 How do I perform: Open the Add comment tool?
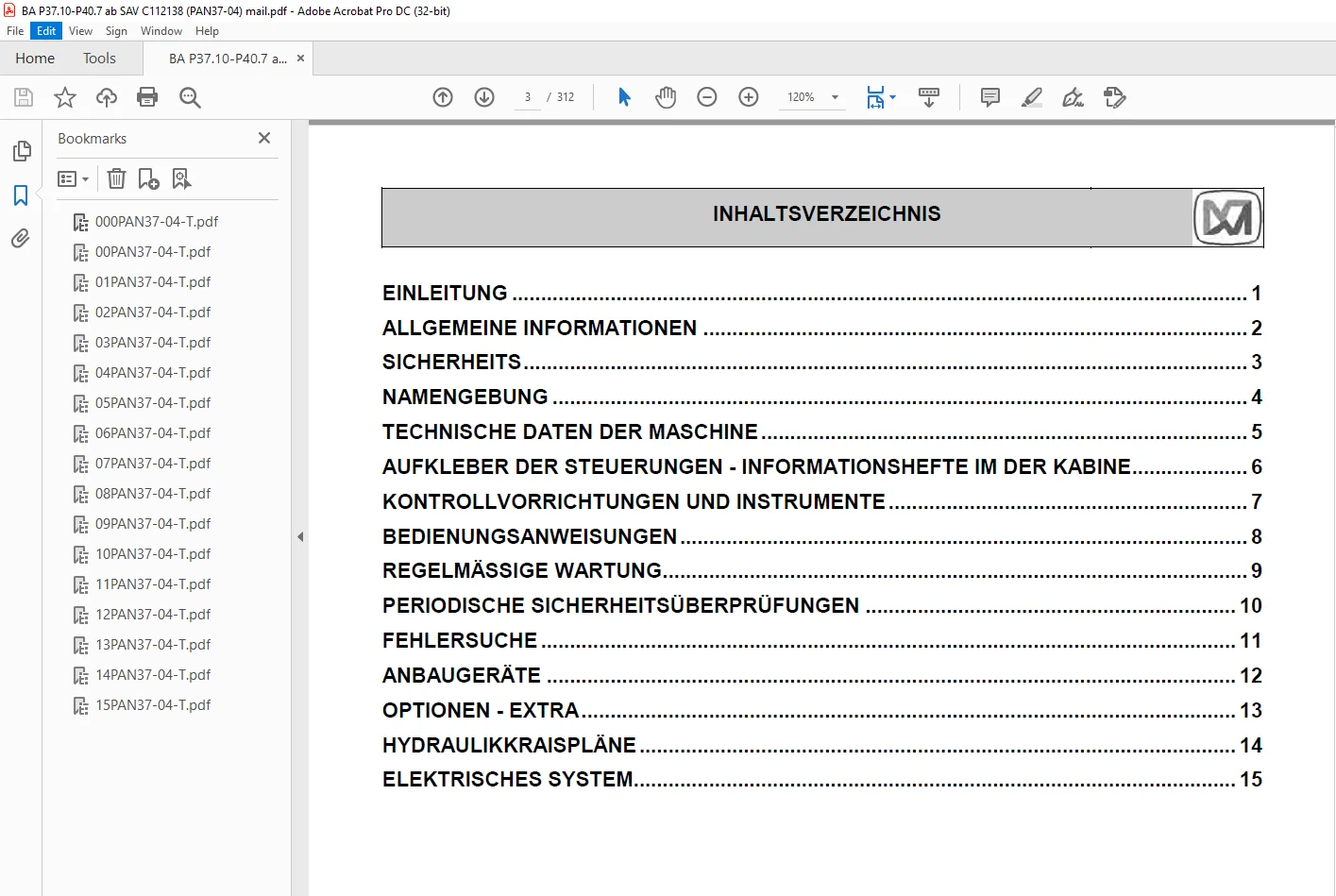click(x=990, y=97)
